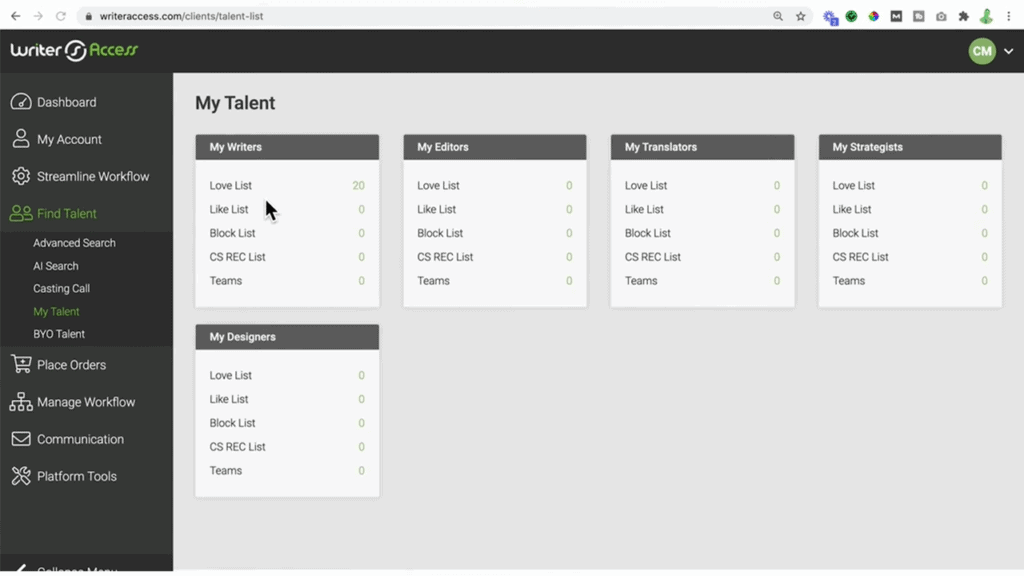The width and height of the screenshot is (1024, 576).
Task: Click the Streamline Workflow gear icon
Action: point(20,176)
